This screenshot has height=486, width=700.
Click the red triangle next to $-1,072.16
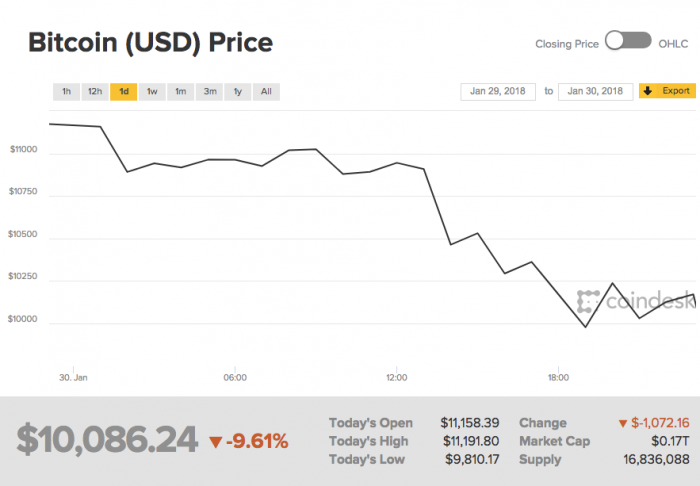point(623,423)
